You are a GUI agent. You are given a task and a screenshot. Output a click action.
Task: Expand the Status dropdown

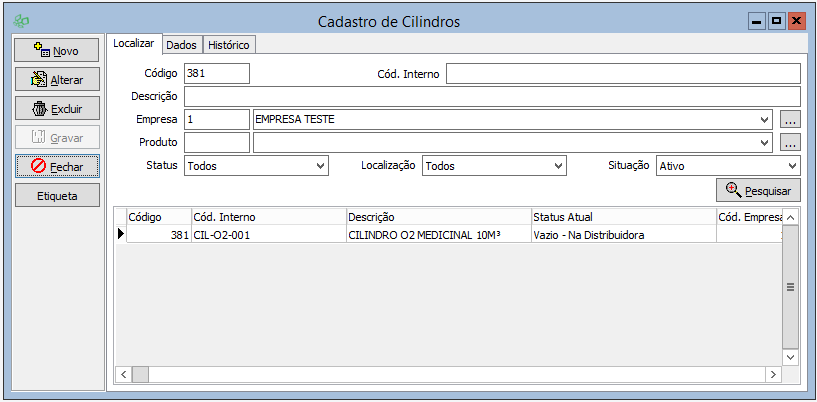pos(320,166)
